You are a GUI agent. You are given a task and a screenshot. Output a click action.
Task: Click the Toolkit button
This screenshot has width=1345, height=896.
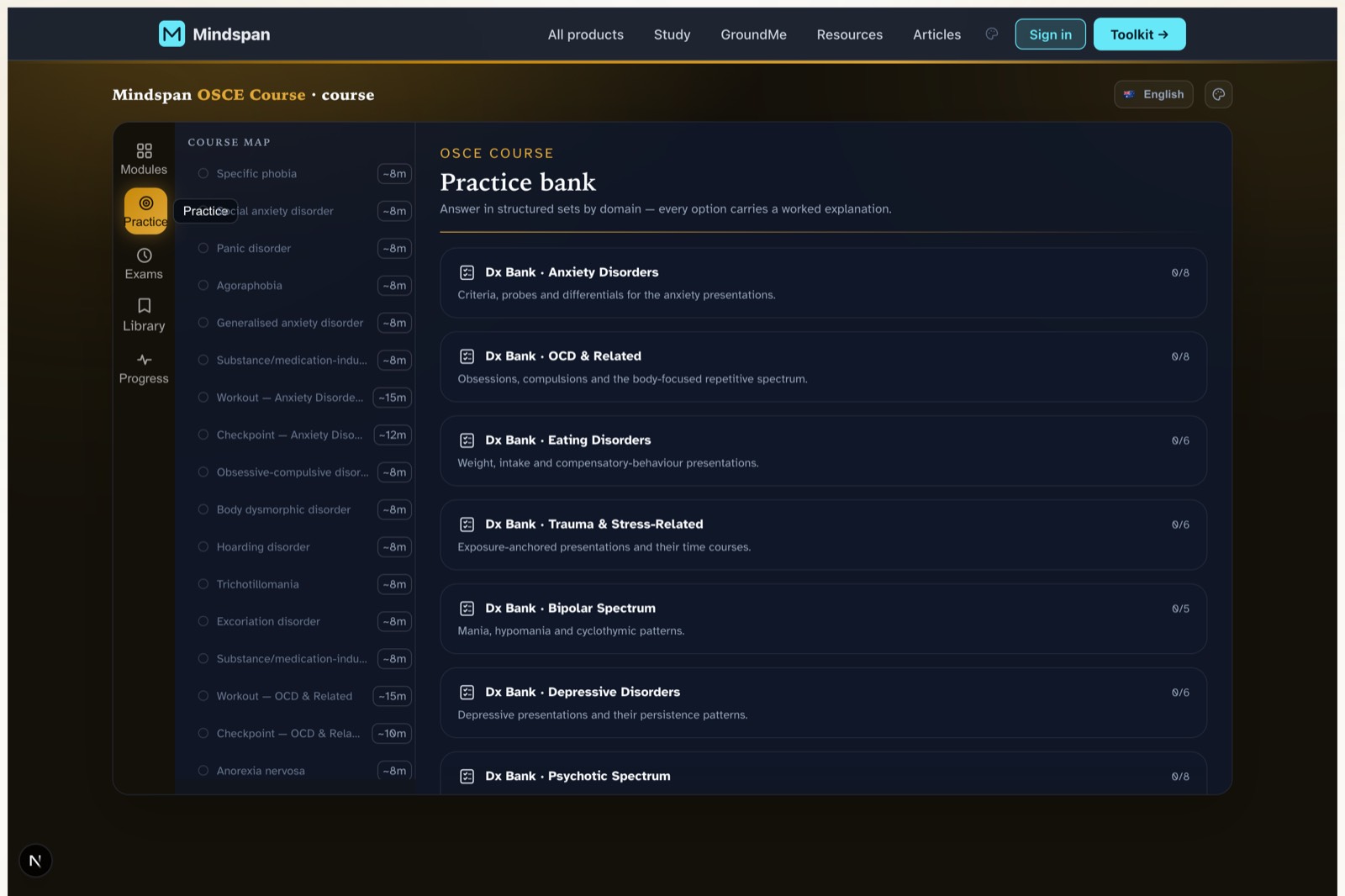coord(1139,34)
